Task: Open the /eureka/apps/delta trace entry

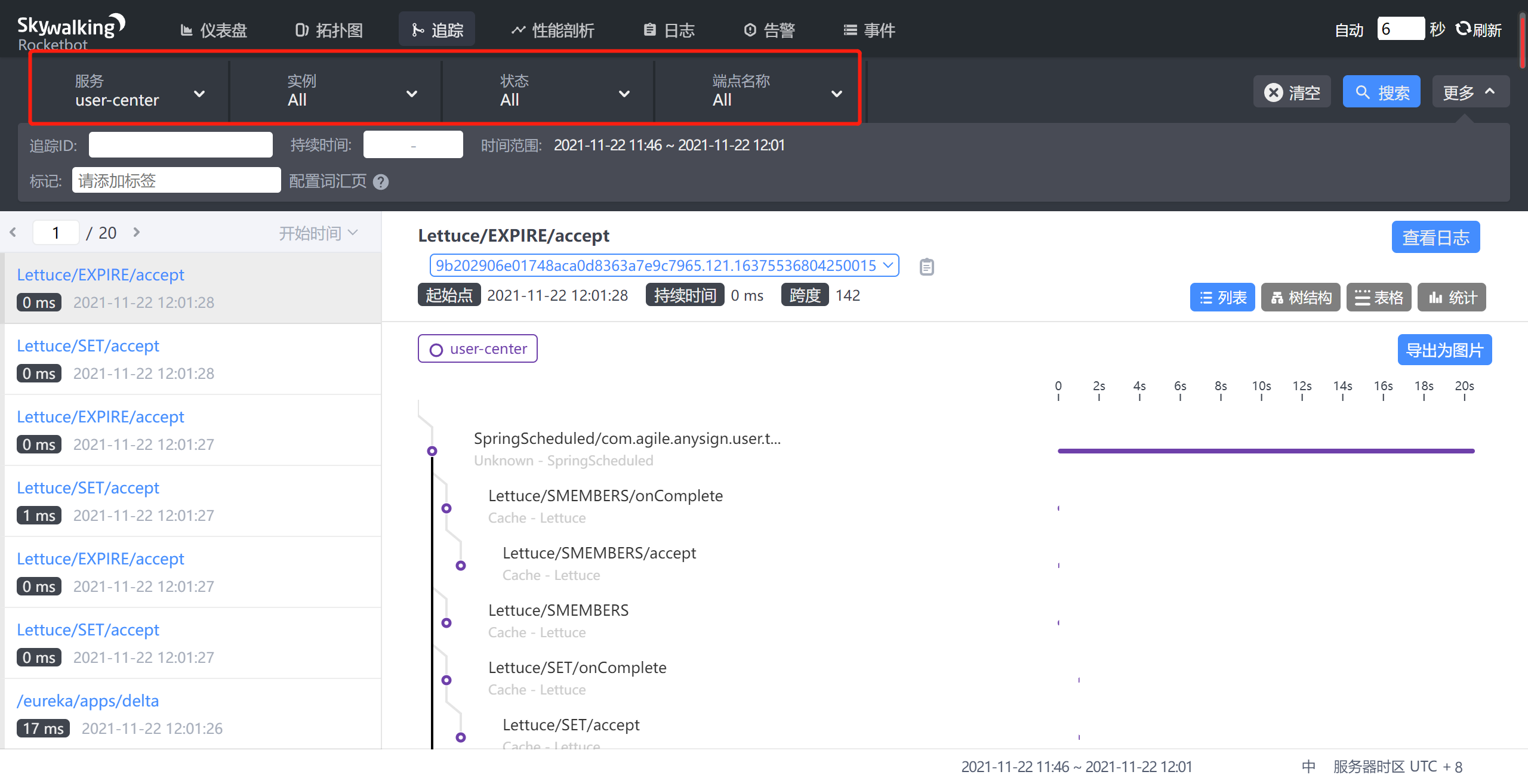Action: click(88, 700)
